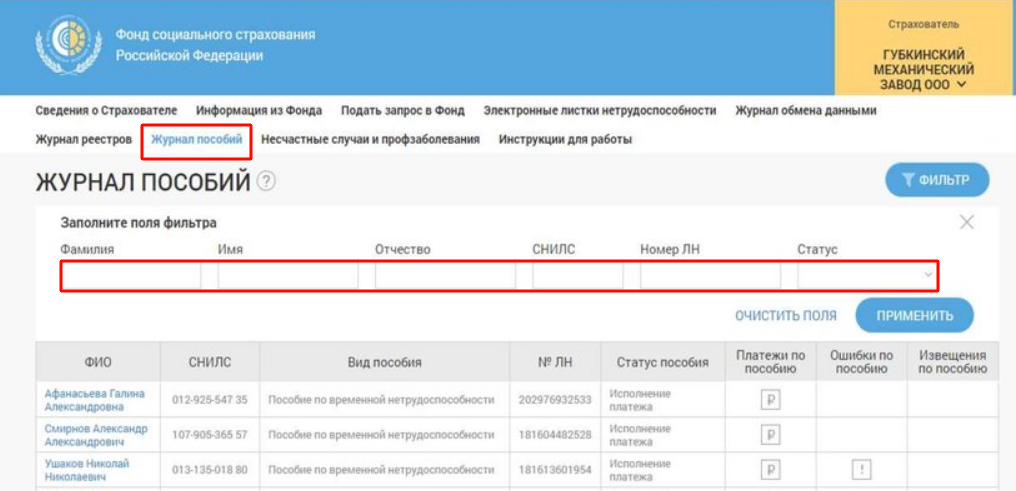Image resolution: width=1016 pixels, height=491 pixels.
Task: Focus the Номер ЛН filter field
Action: tap(711, 276)
